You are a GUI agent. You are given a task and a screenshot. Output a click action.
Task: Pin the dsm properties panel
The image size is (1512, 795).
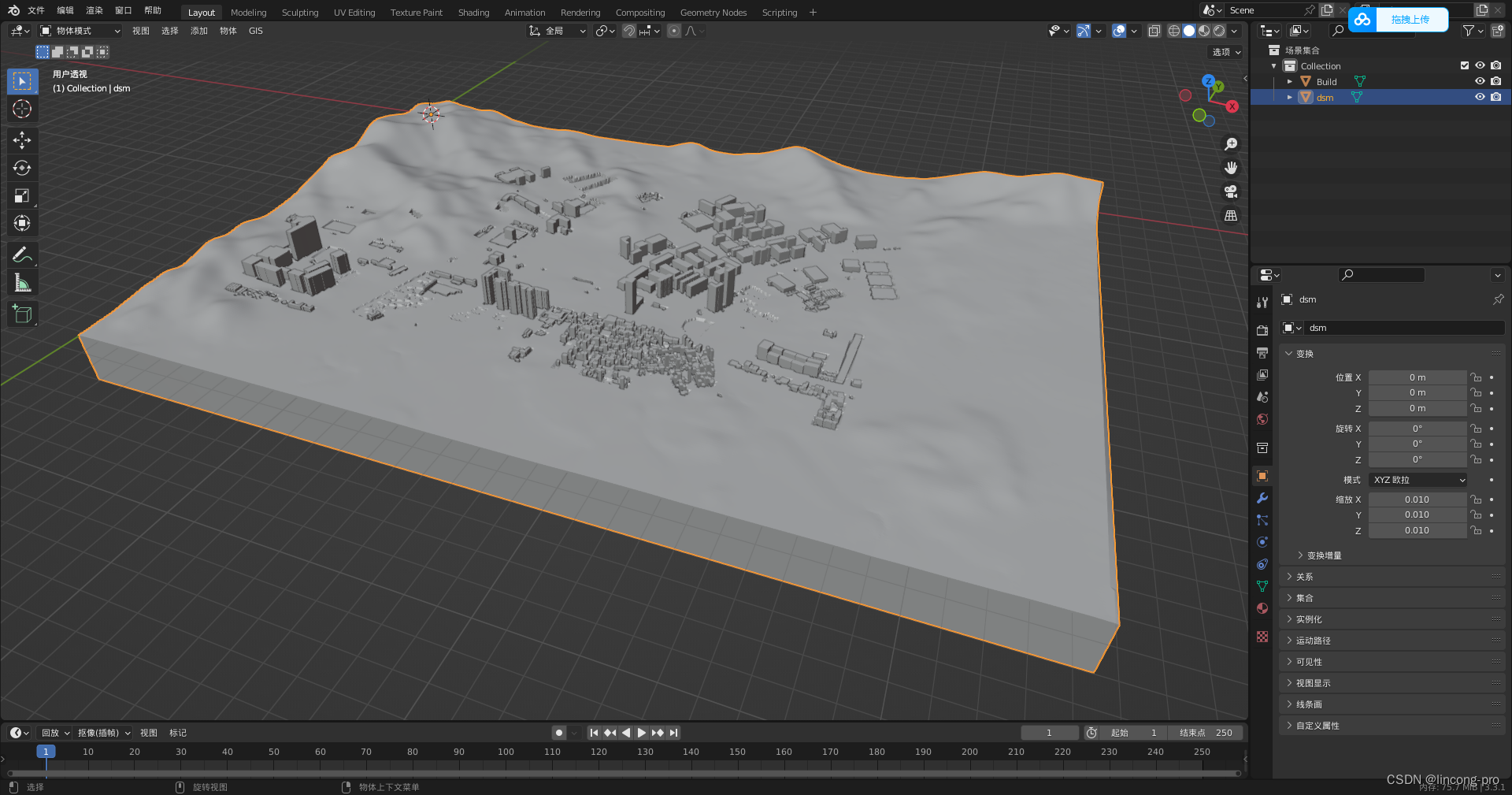pos(1498,299)
